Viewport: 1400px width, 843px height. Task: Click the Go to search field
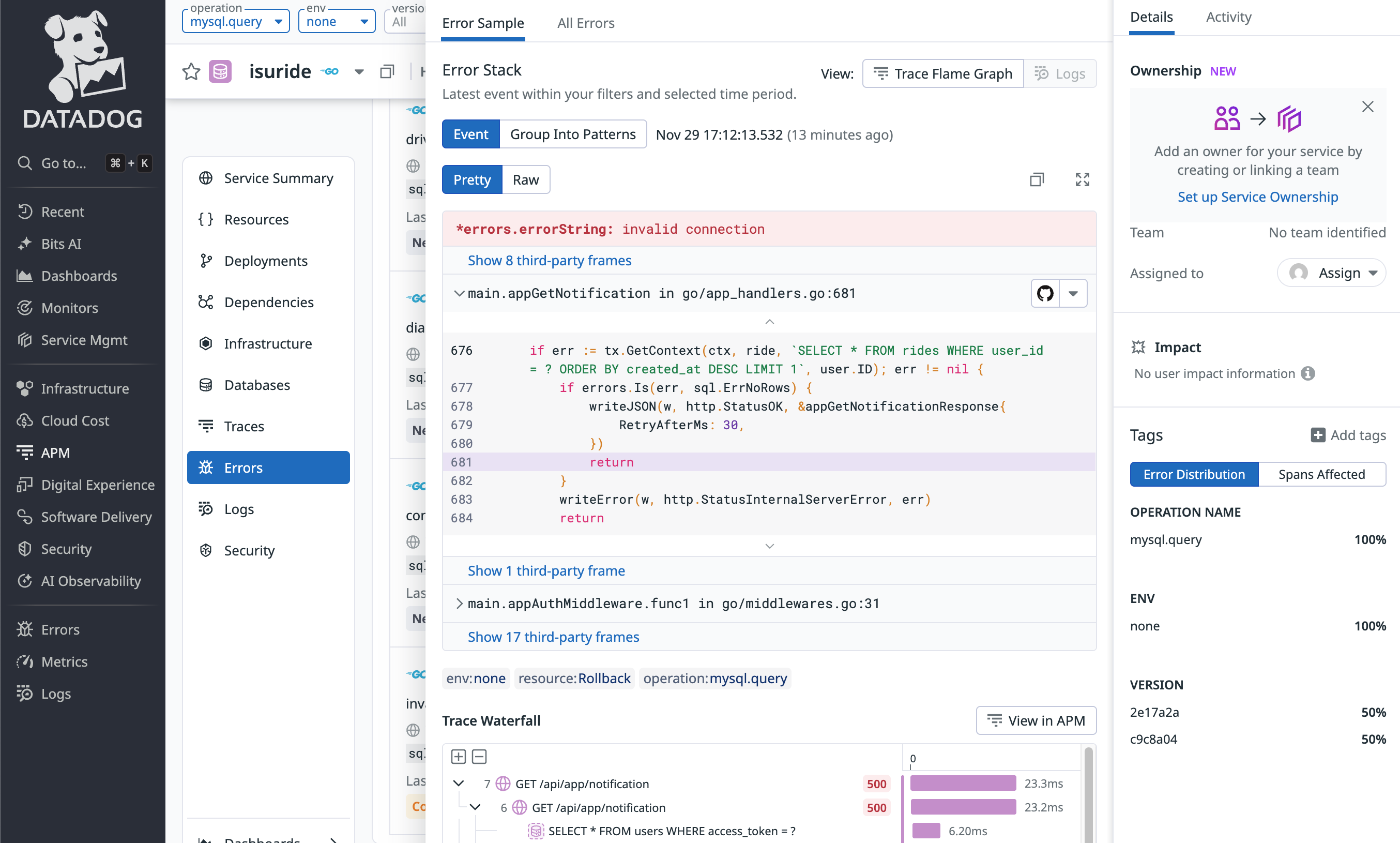(64, 163)
